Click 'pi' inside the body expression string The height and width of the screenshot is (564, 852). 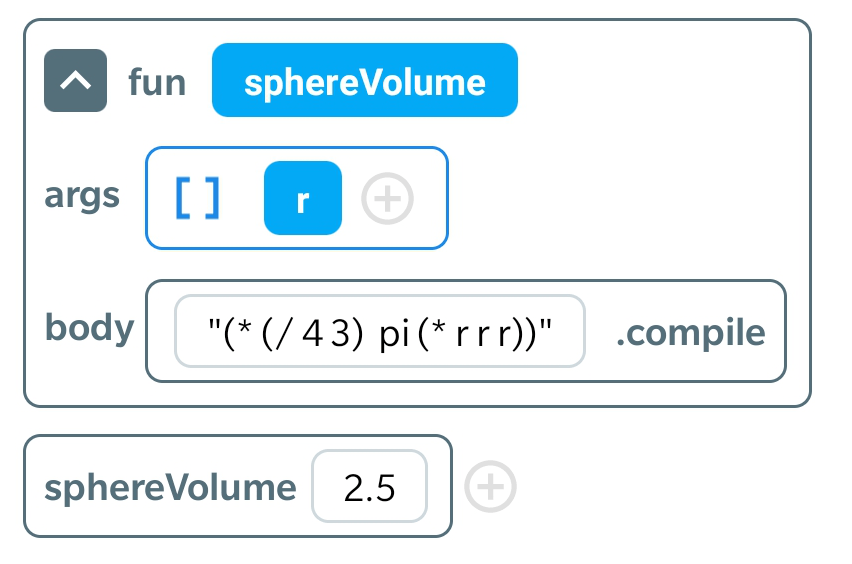coord(396,332)
